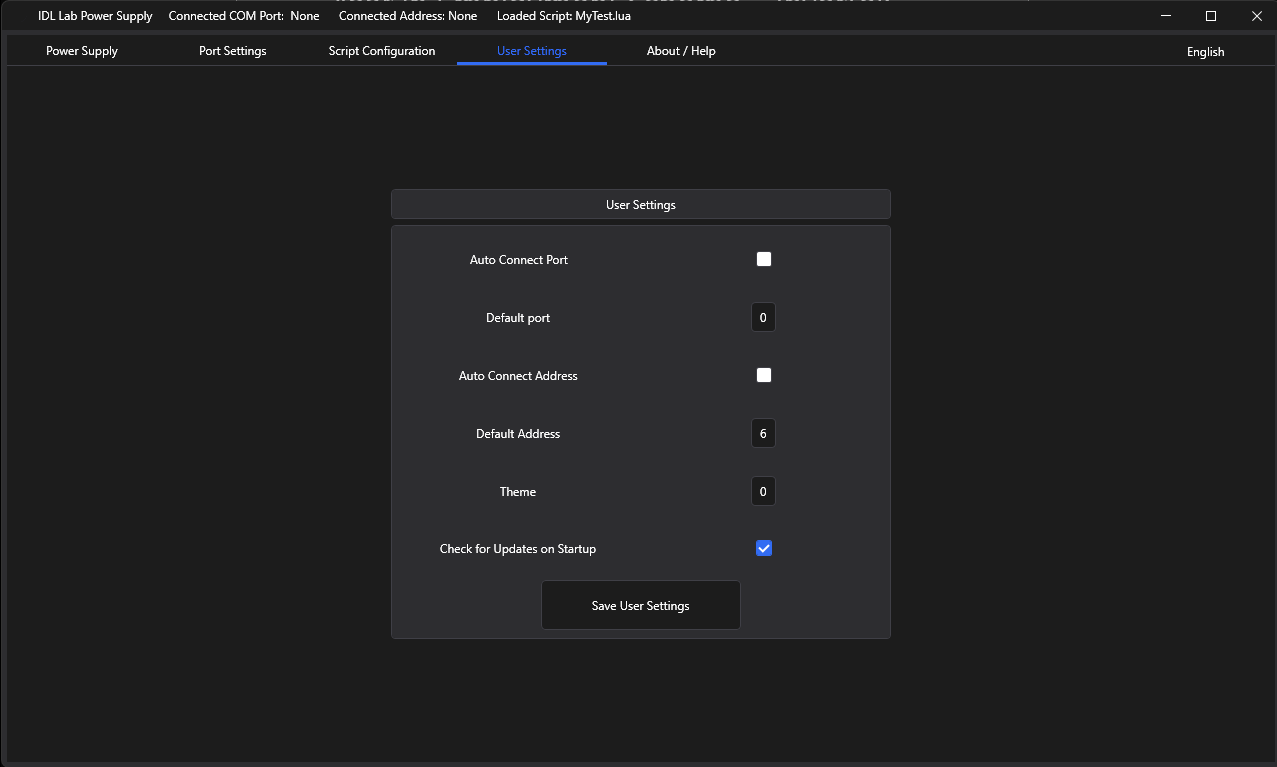
Task: Close the IDL Lab Power Supply window
Action: click(1256, 16)
